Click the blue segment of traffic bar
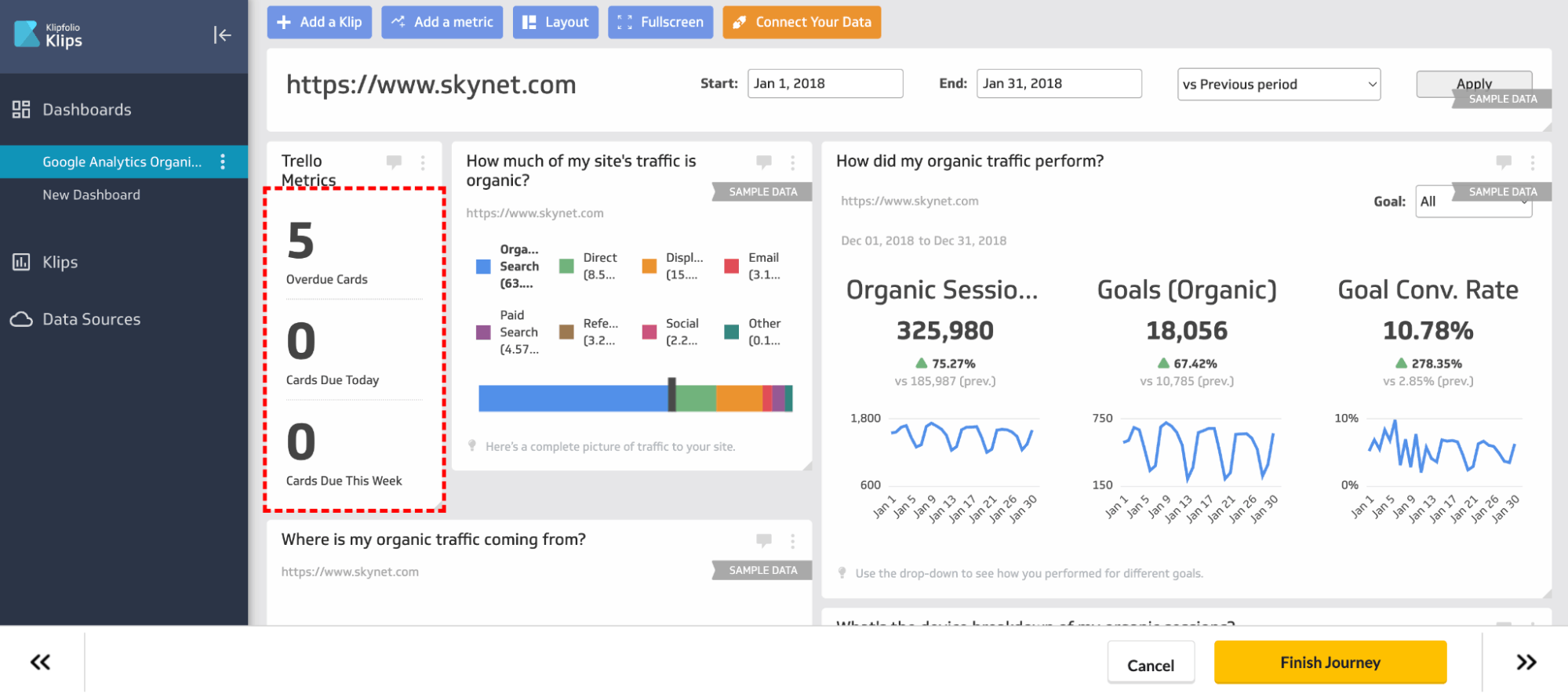The height and width of the screenshot is (697, 1568). pos(573,398)
